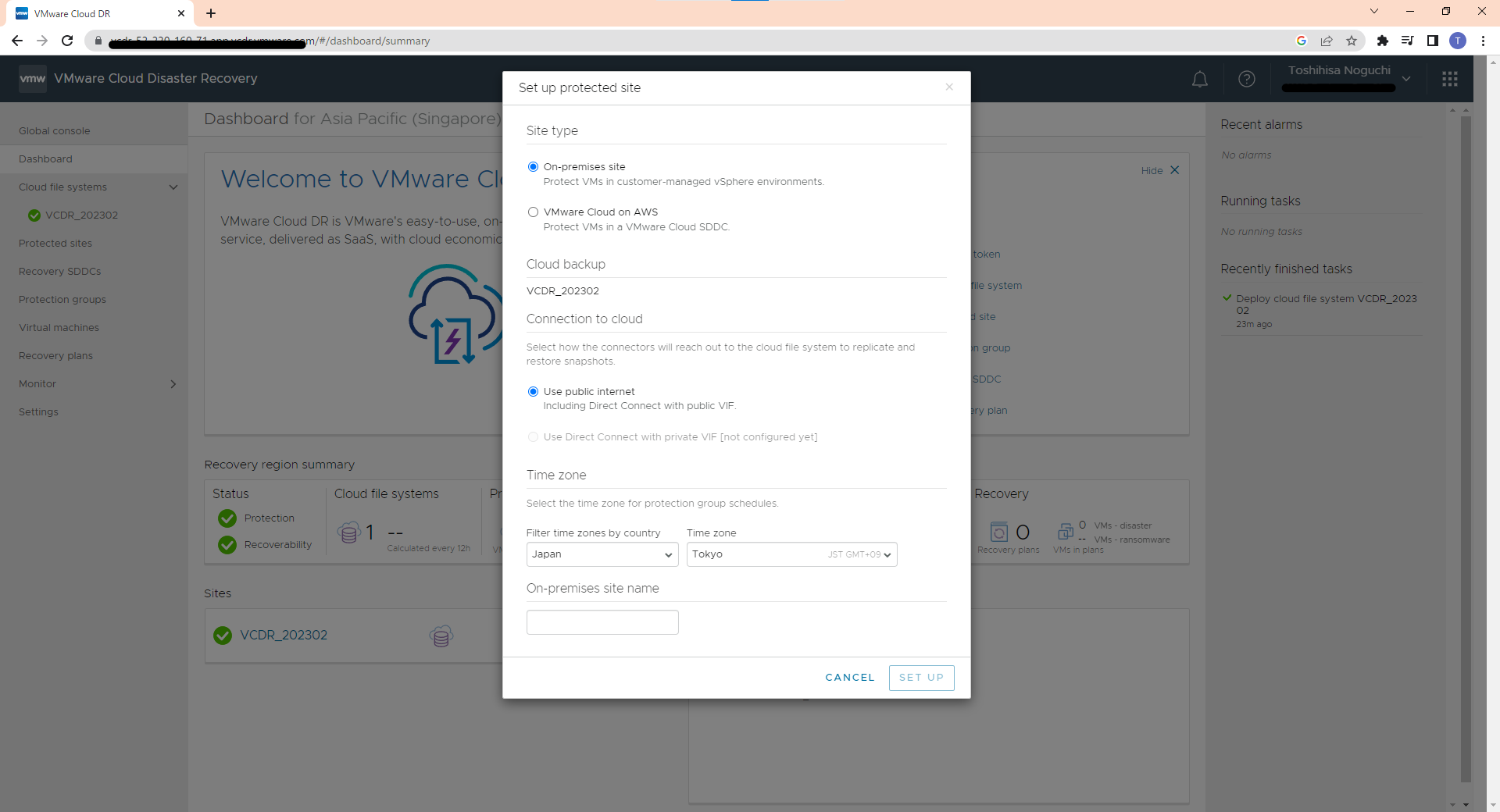Open Dashboard in sidebar

(45, 159)
